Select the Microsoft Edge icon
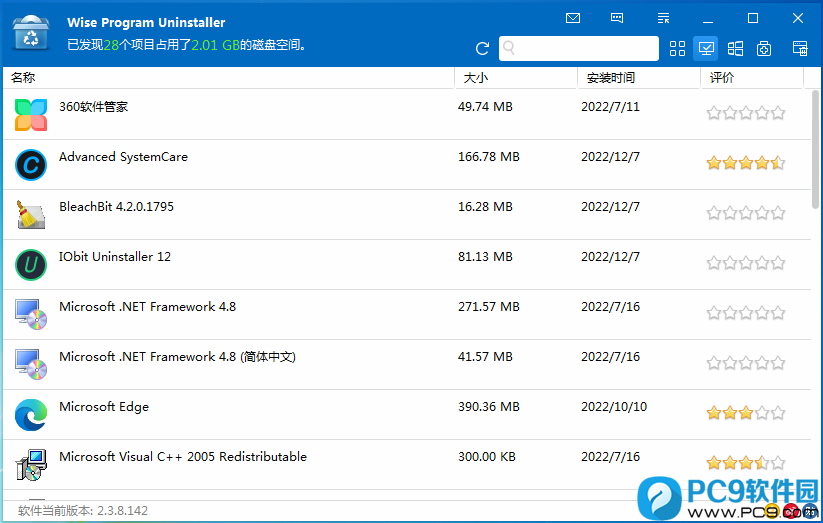This screenshot has width=823, height=523. coord(31,415)
